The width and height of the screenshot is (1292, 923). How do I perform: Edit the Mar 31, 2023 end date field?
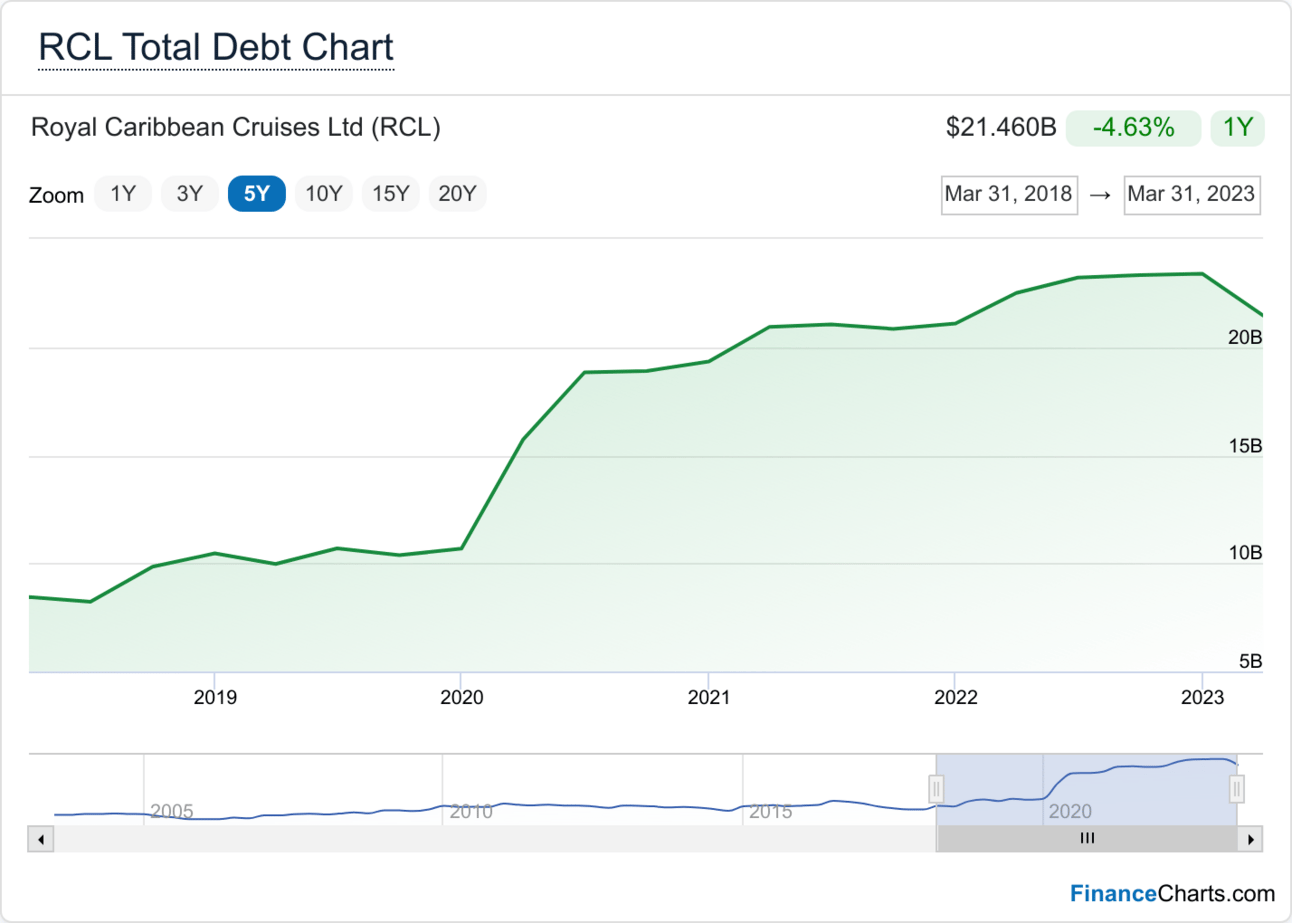pyautogui.click(x=1191, y=195)
